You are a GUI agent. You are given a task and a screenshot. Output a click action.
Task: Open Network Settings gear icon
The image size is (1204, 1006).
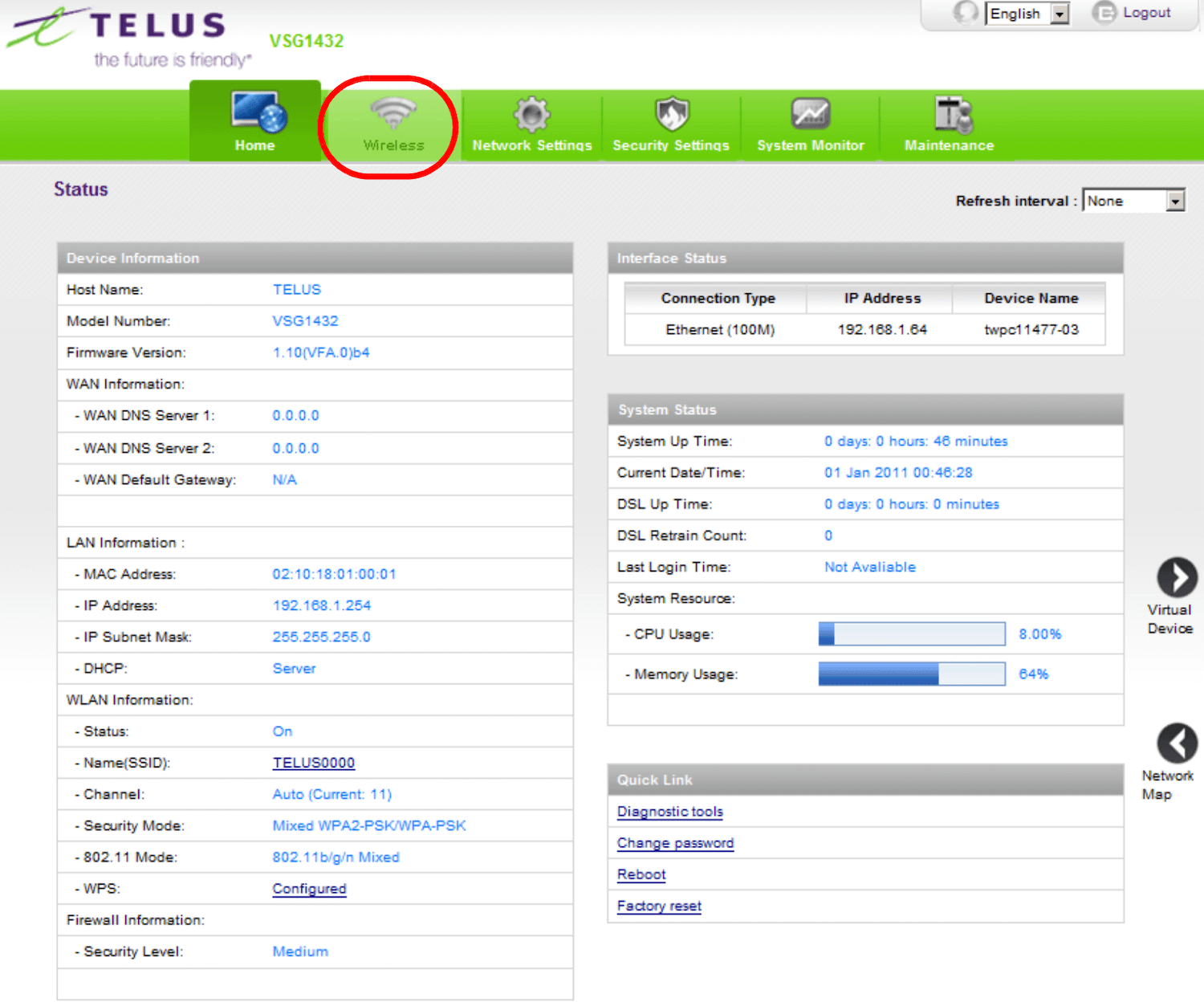[531, 114]
